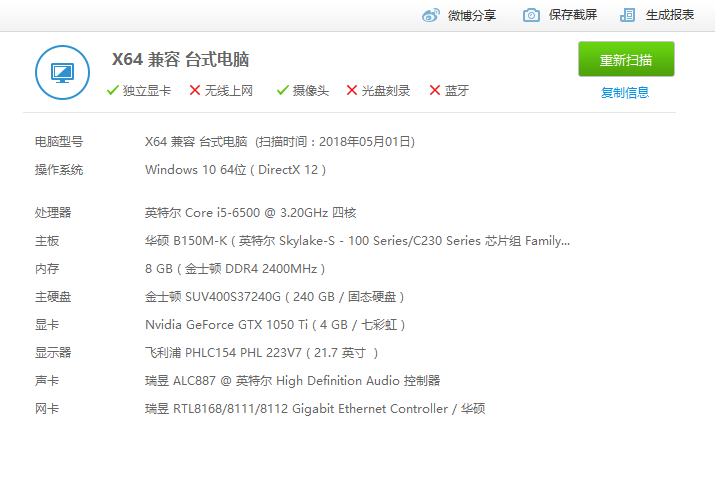Click the 重新扫描 green button
715x500 pixels.
pyautogui.click(x=626, y=59)
